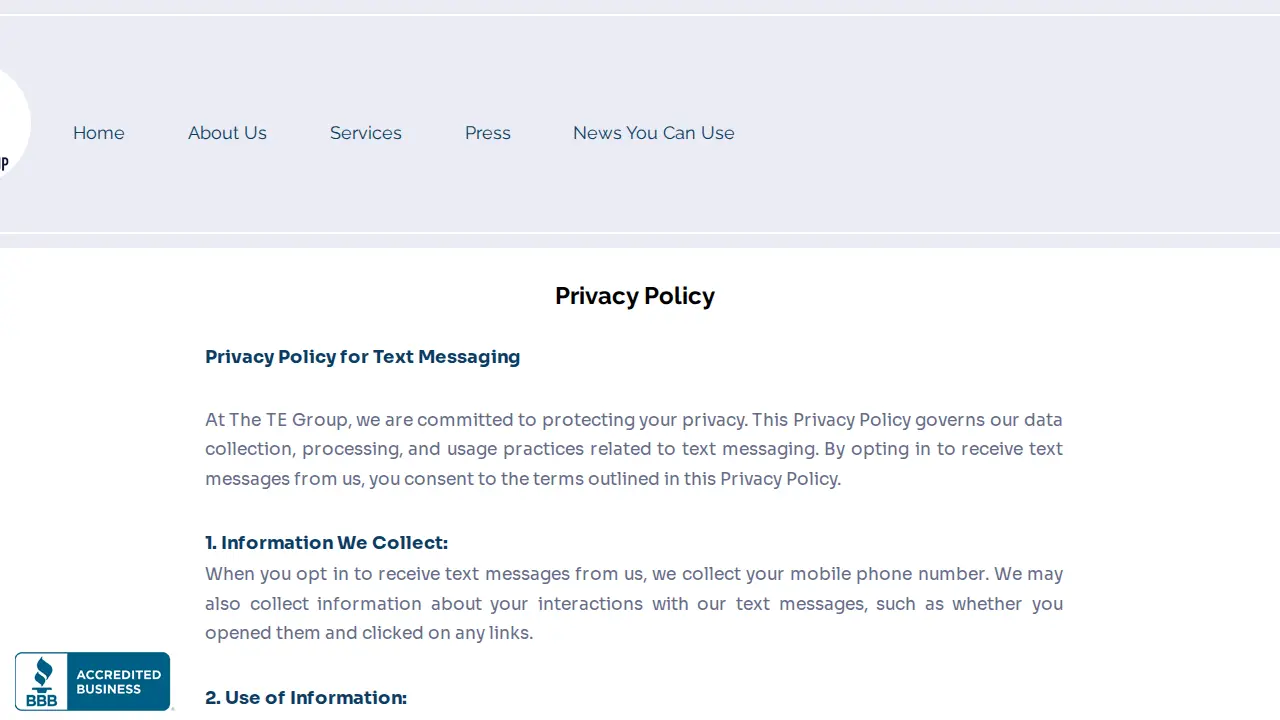Click the paragraph starting 'At The TE Group'
1280x720 pixels.
click(634, 449)
